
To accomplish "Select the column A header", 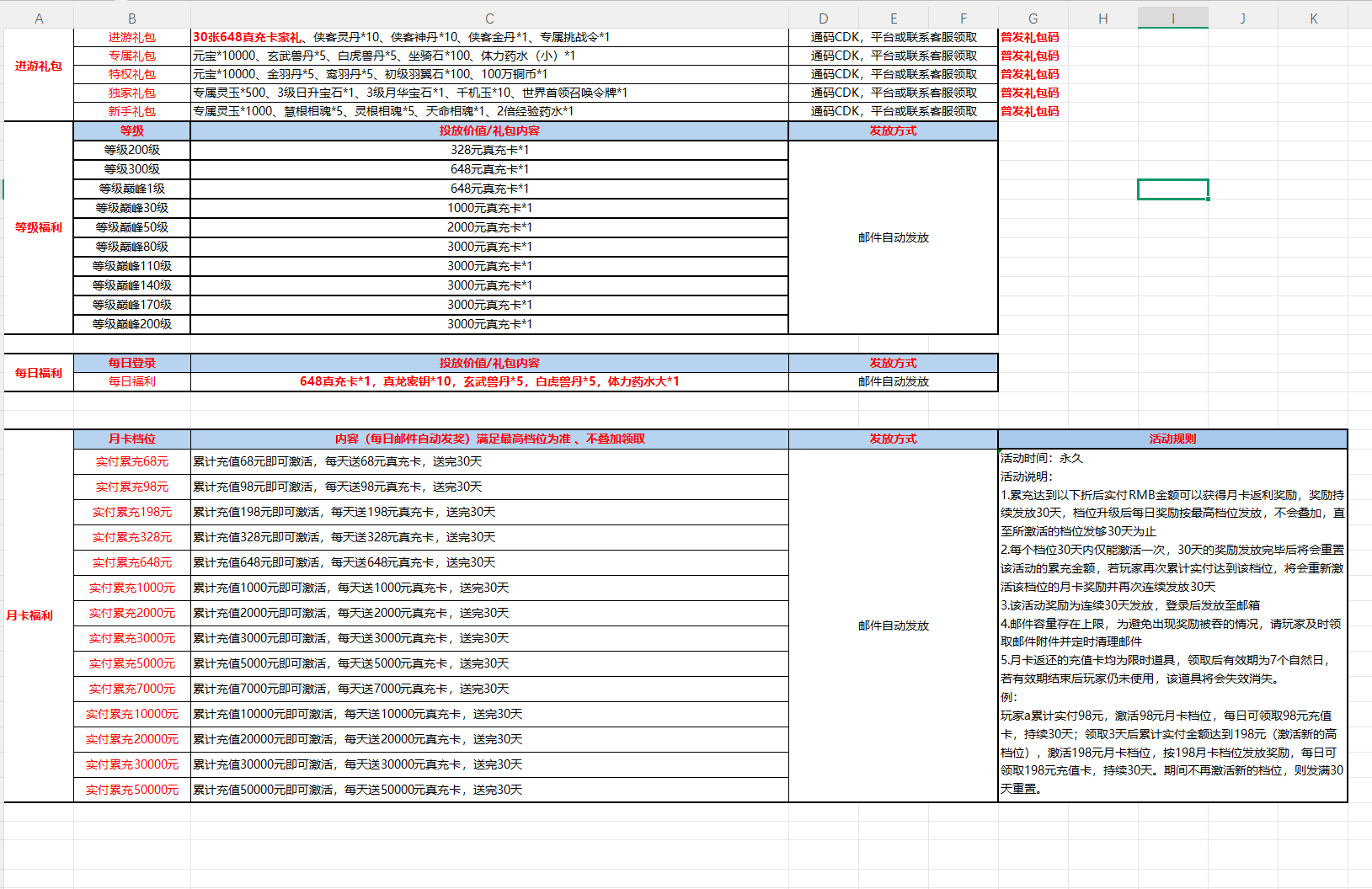I will coord(39,19).
